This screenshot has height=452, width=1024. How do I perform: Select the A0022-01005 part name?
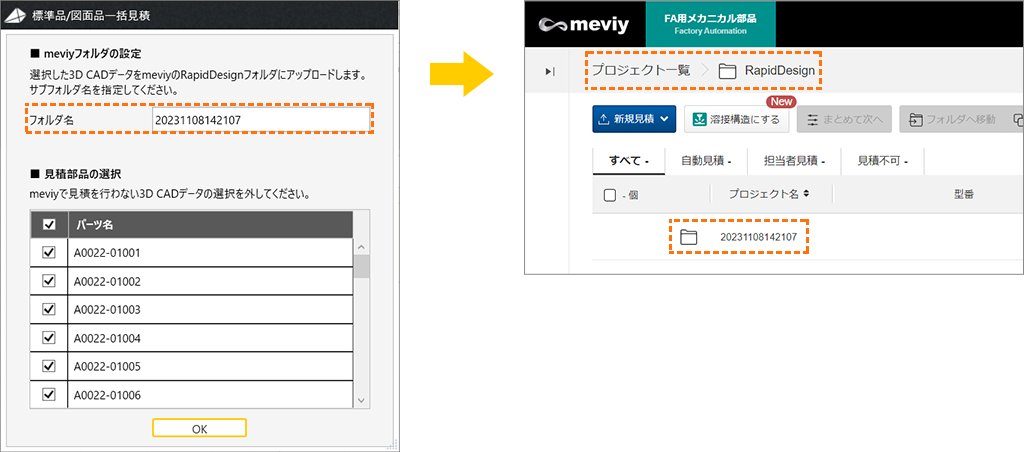[106, 366]
